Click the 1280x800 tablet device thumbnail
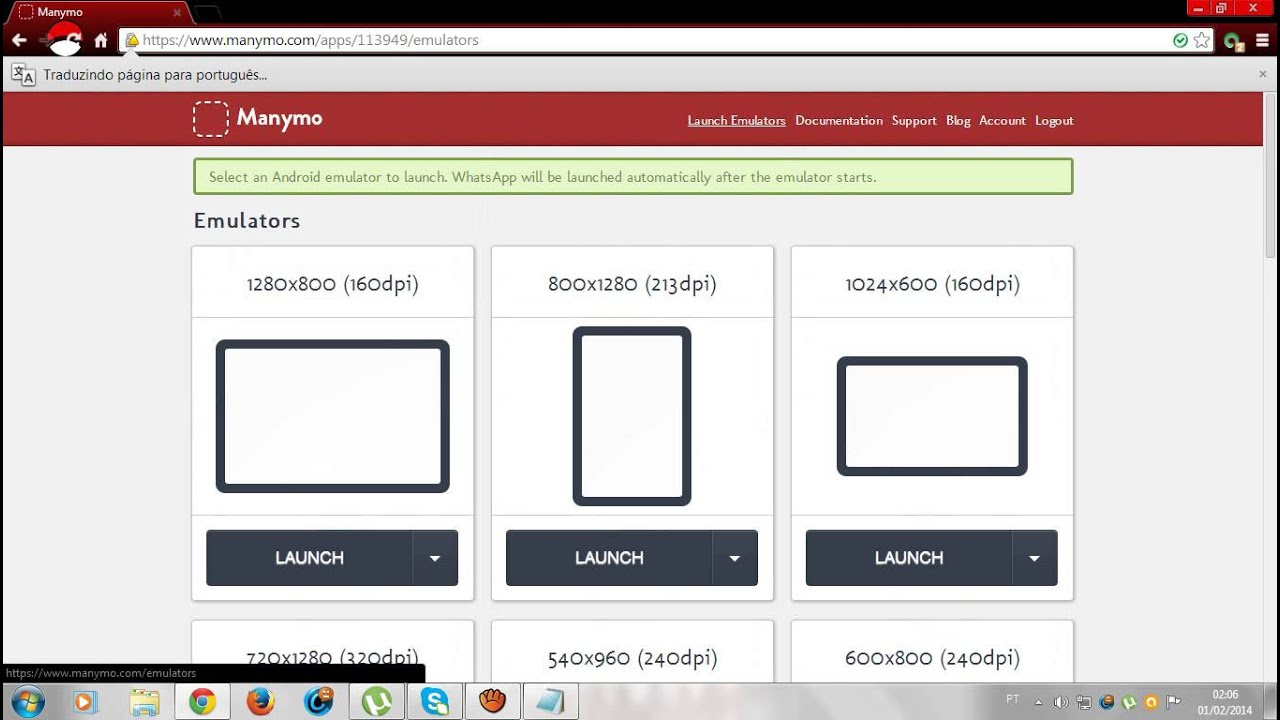The width and height of the screenshot is (1280, 720). pos(332,416)
